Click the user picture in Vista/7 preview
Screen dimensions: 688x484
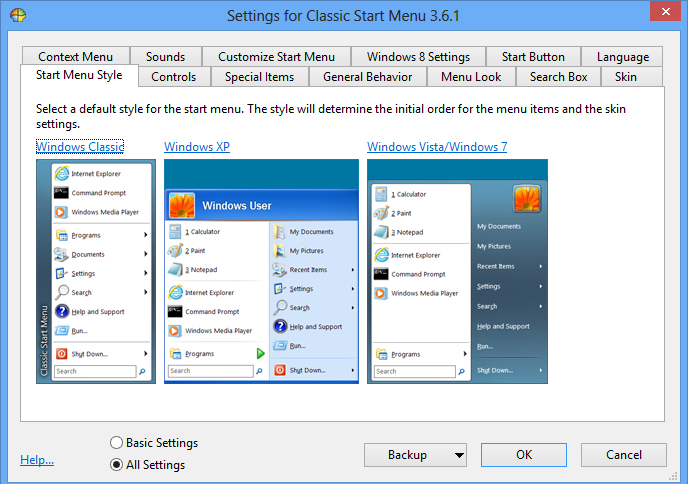coord(527,198)
